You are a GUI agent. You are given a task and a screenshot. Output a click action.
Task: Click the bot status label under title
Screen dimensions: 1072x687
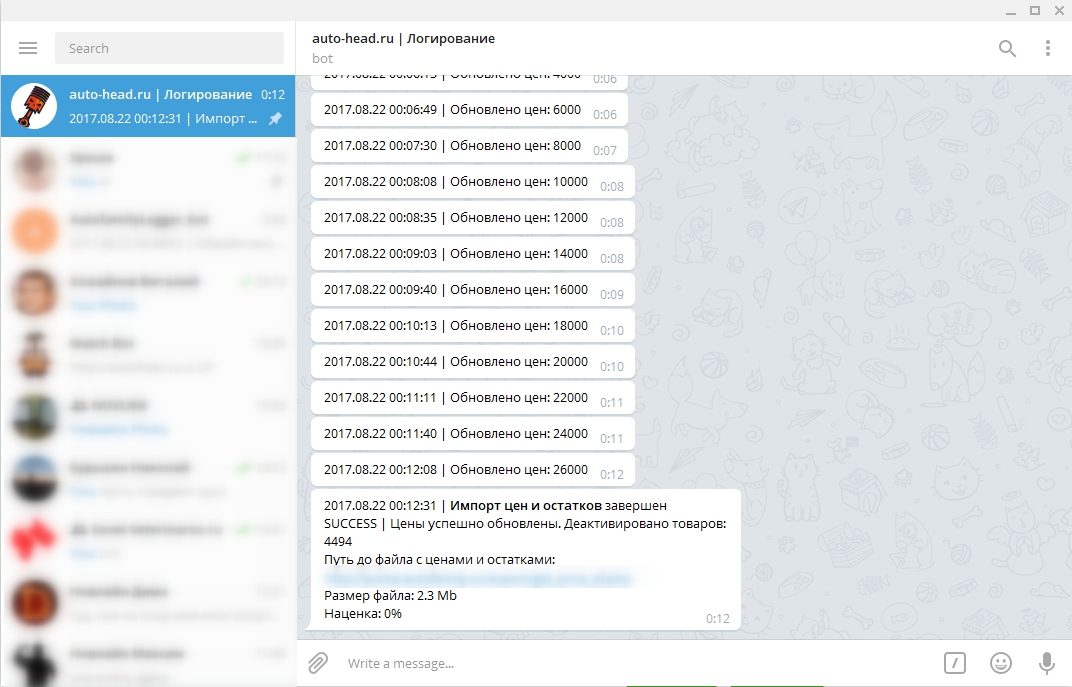coord(322,59)
